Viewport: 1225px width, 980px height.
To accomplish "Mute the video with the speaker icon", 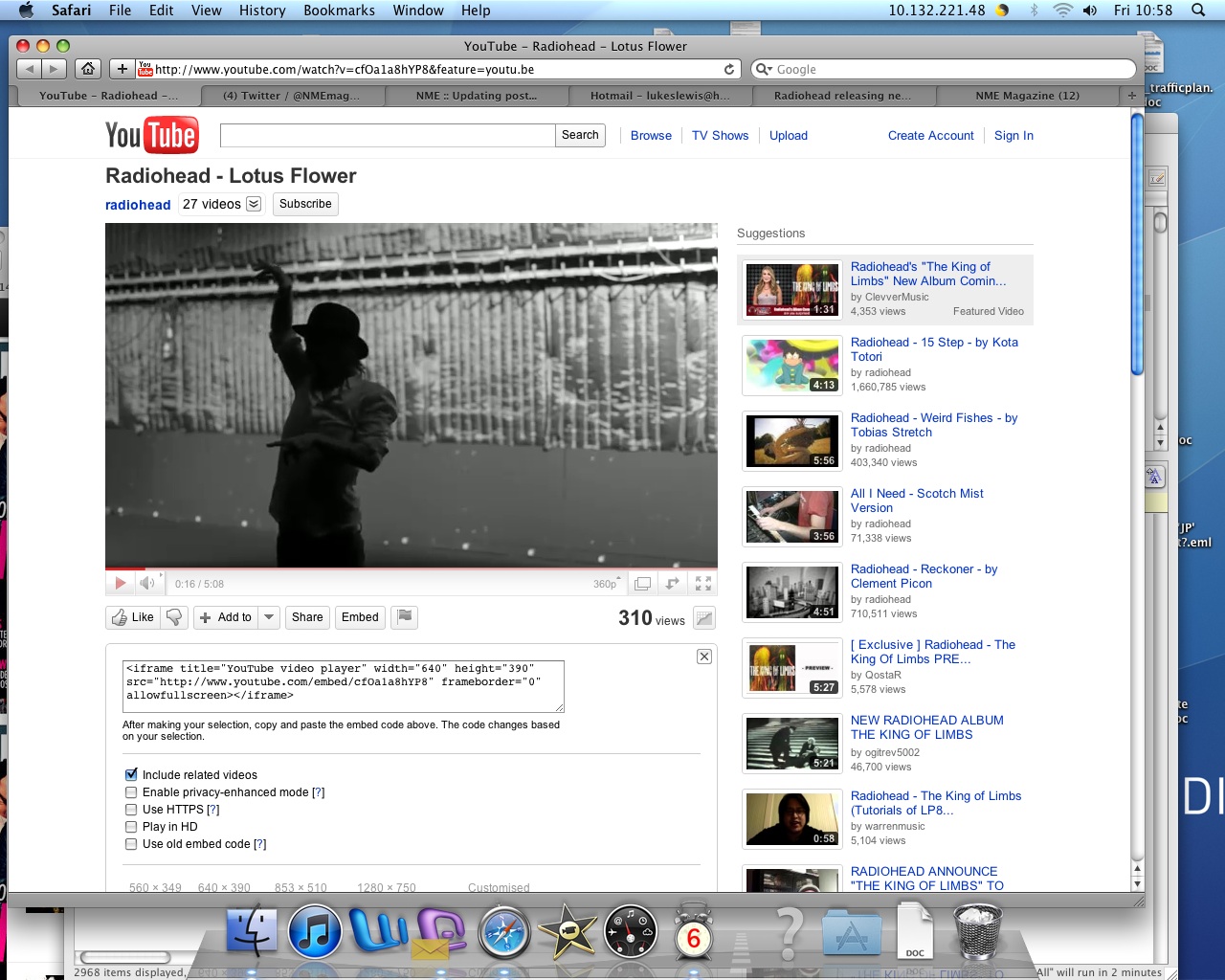I will pos(147,583).
